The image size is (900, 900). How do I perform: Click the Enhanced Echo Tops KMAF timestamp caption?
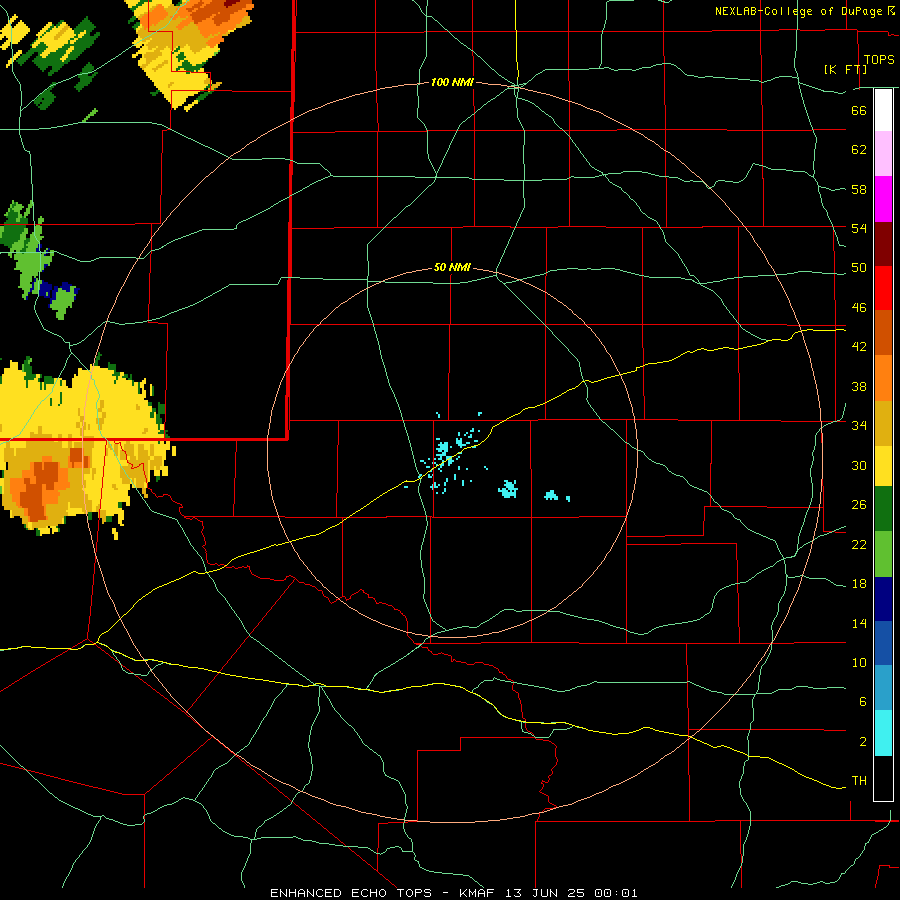tap(453, 893)
